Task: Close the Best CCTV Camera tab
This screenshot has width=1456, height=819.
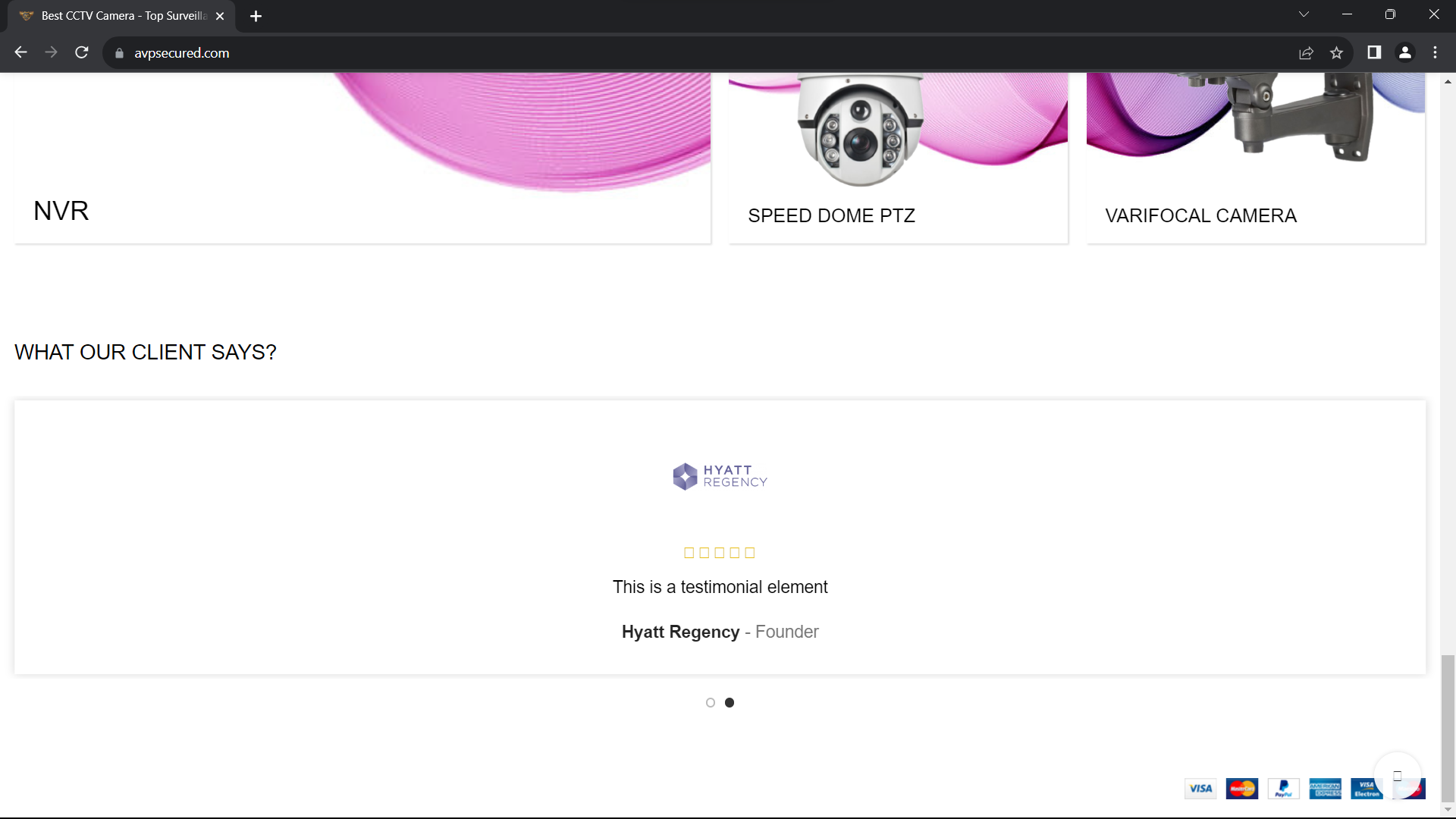Action: [220, 16]
